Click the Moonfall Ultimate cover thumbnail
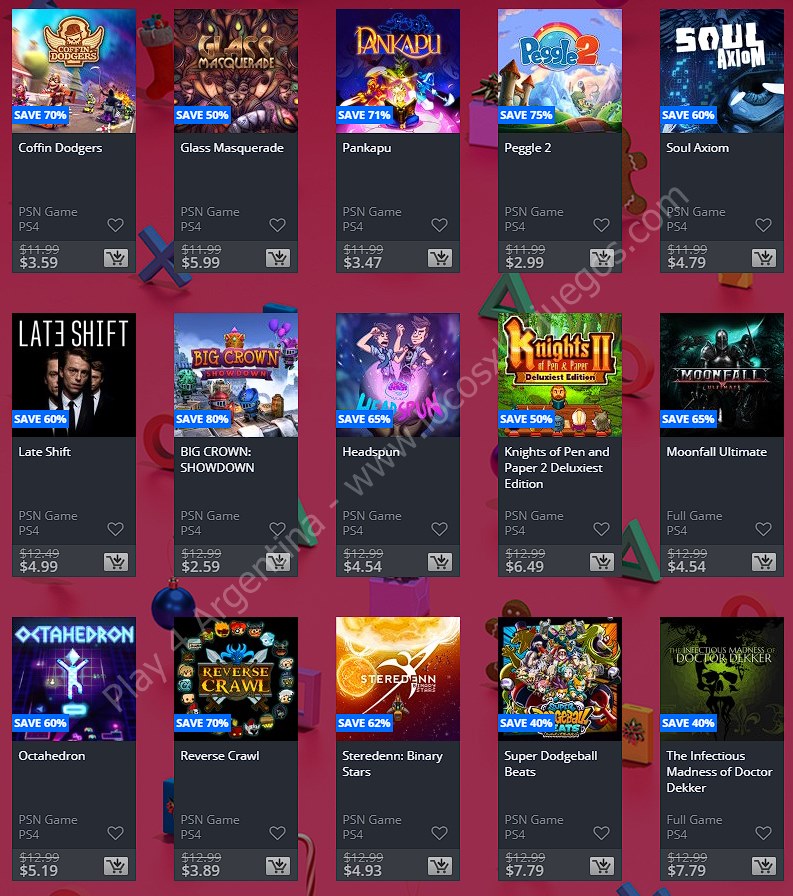793x896 pixels. pos(722,375)
